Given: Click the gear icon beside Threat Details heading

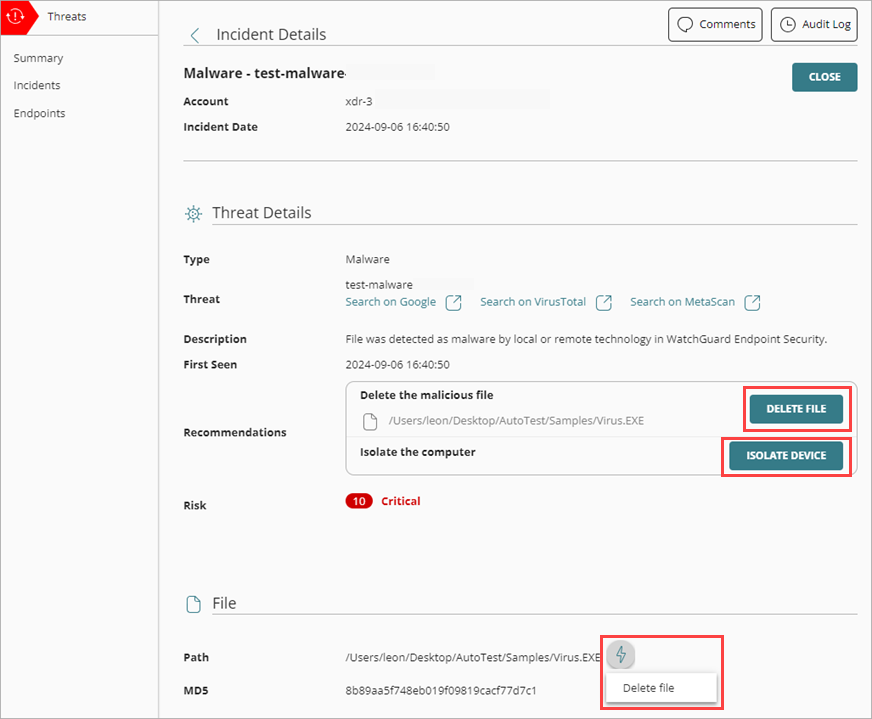Looking at the screenshot, I should (193, 213).
